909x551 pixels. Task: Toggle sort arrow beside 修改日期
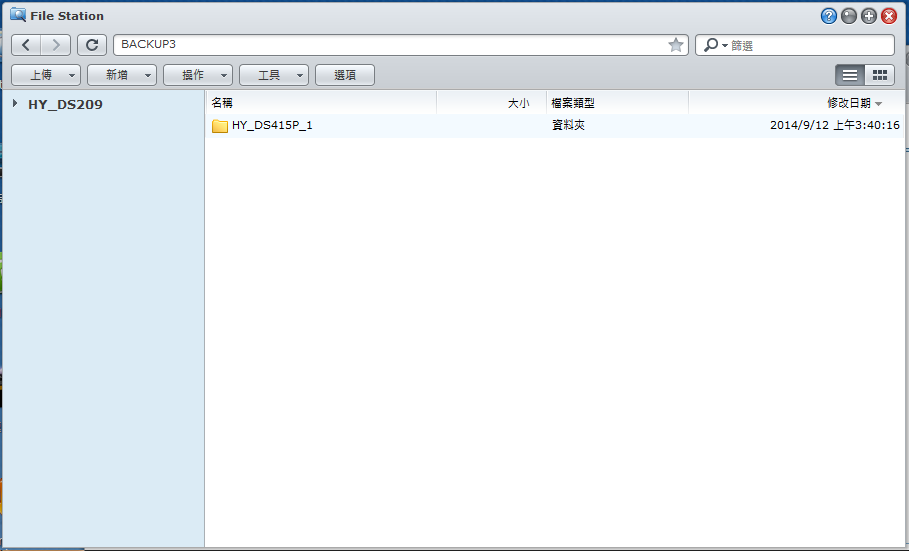[x=878, y=104]
